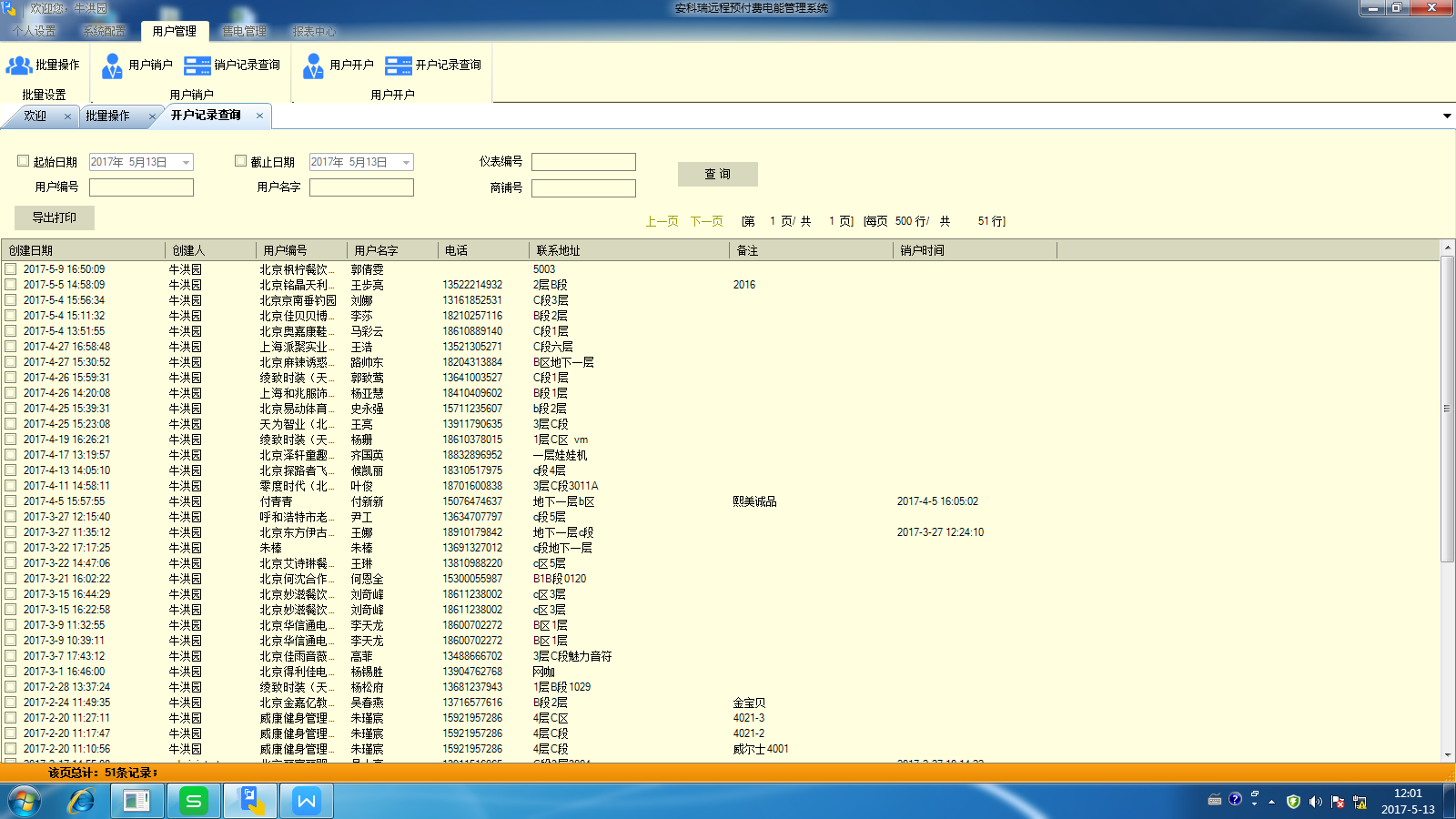Image resolution: width=1456 pixels, height=819 pixels.
Task: Click the 查询 search button
Action: (x=718, y=174)
